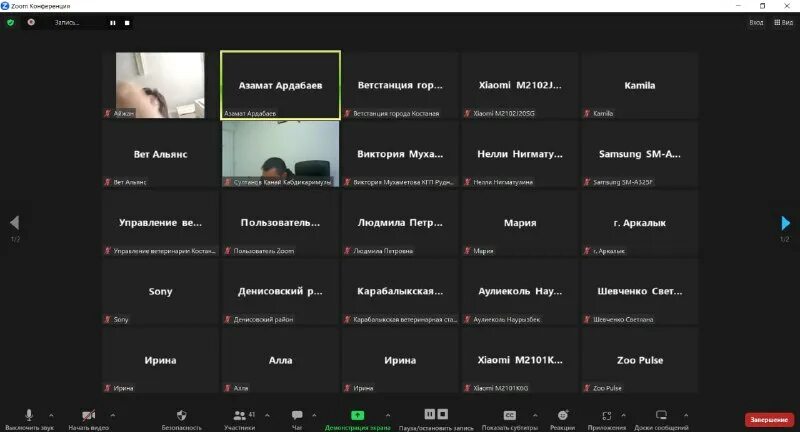Expand the arrow next to Participants
This screenshot has height=432, width=800.
267,415
